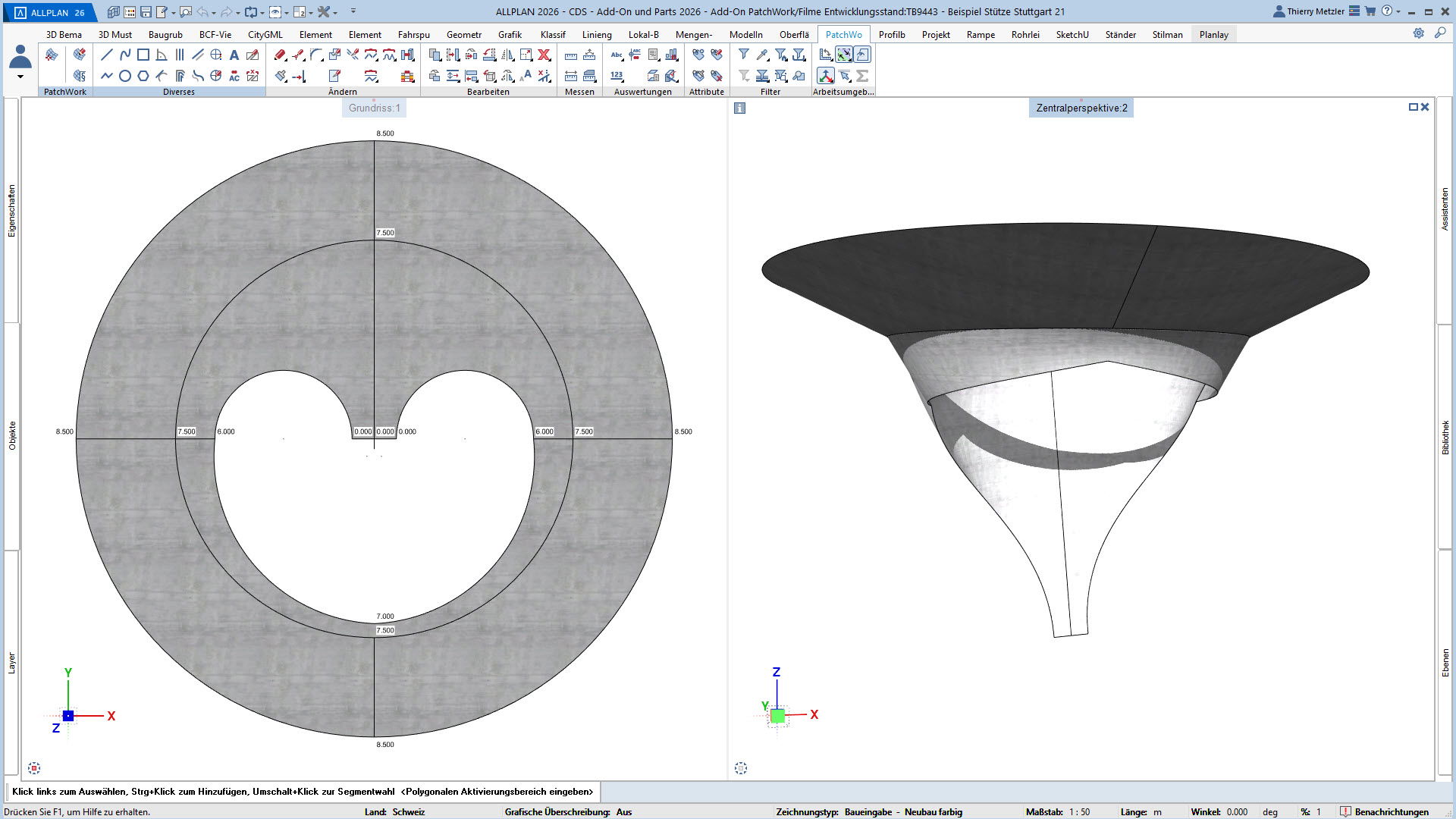
Task: Select the Text tool letter A
Action: pyautogui.click(x=234, y=55)
